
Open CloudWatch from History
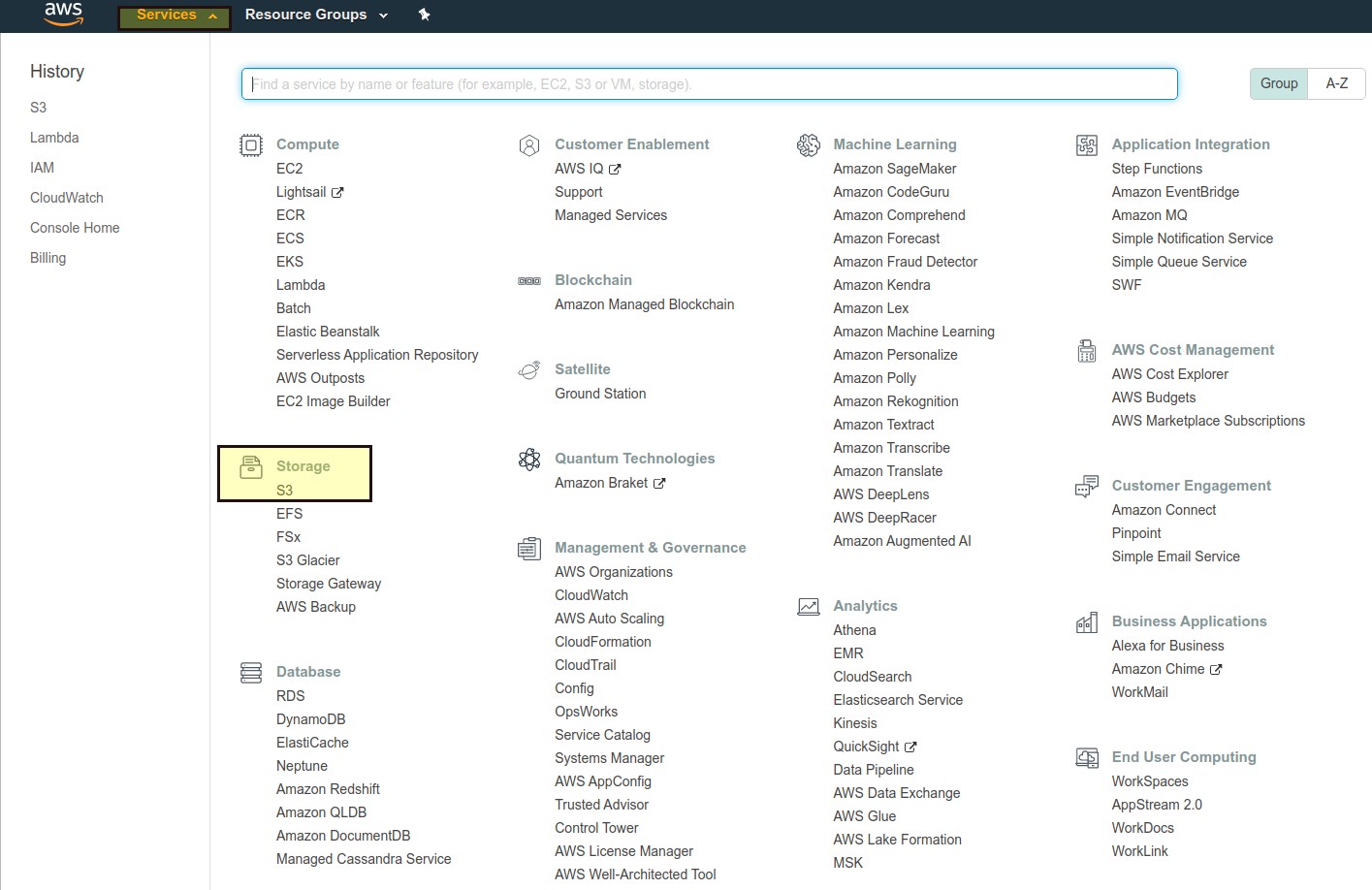tap(67, 198)
